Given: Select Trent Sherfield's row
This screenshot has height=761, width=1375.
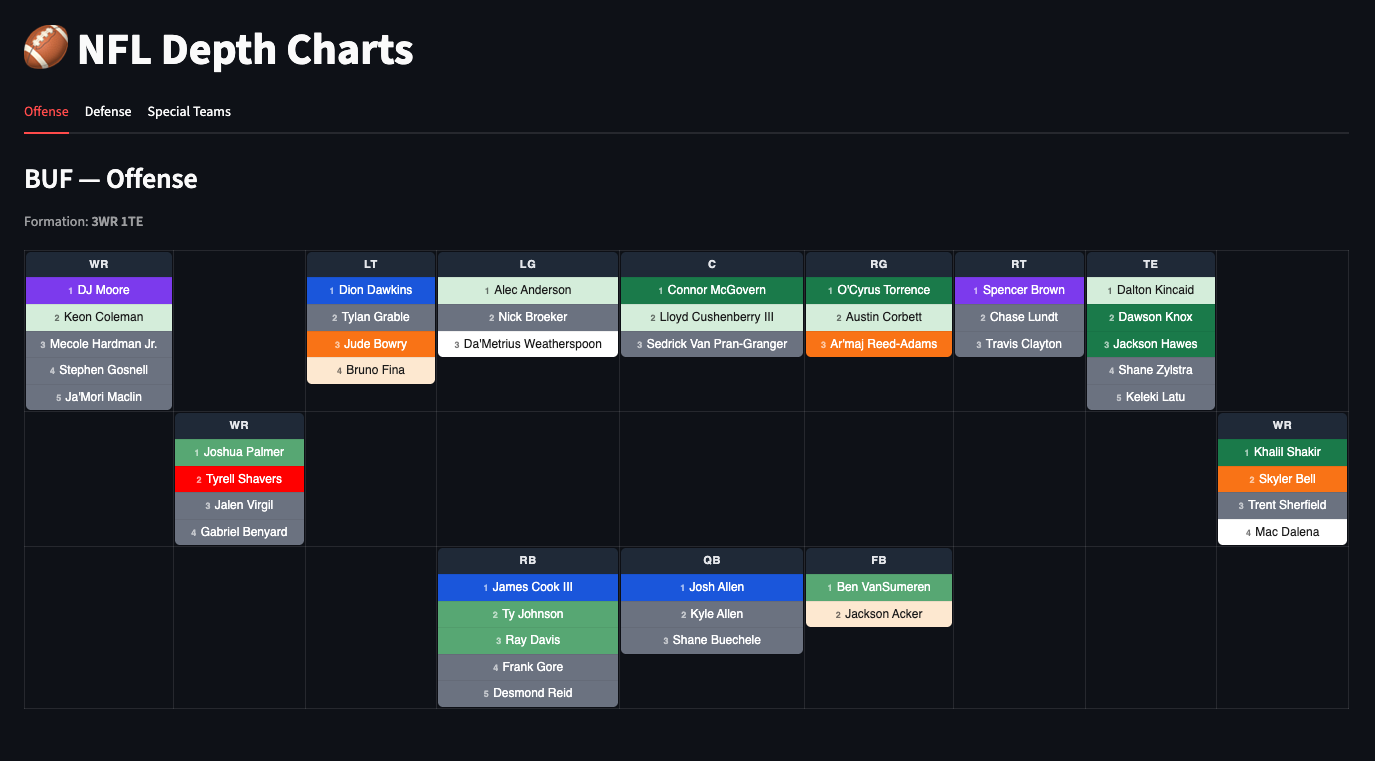Looking at the screenshot, I should pos(1282,506).
